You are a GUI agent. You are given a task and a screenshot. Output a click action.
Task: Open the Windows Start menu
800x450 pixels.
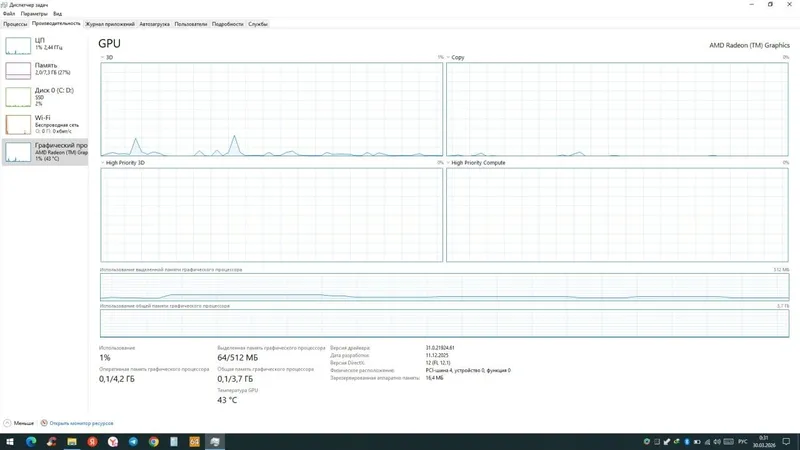pyautogui.click(x=10, y=442)
